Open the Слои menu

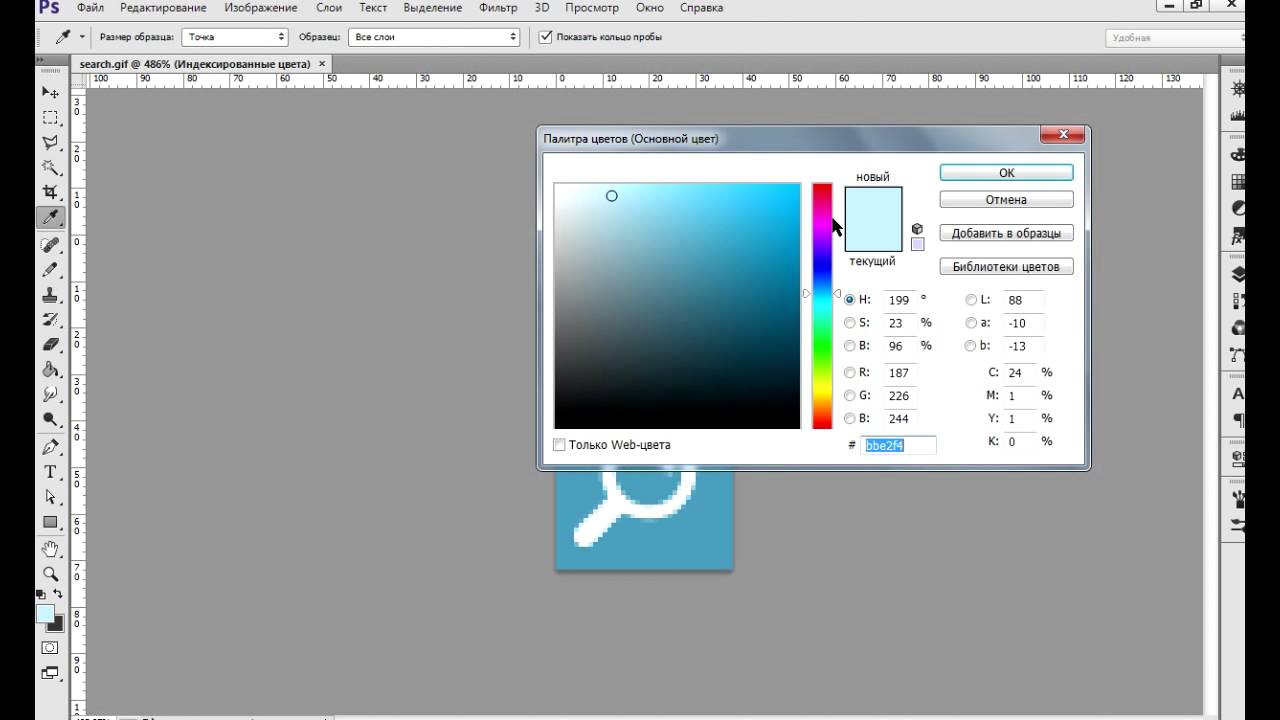coord(329,8)
